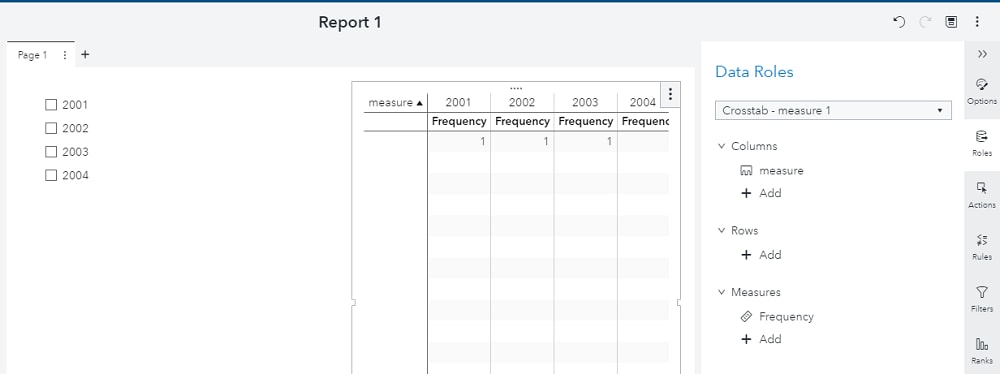Check the 2001 checkbox
Screen dimensions: 1000x374
tap(51, 105)
